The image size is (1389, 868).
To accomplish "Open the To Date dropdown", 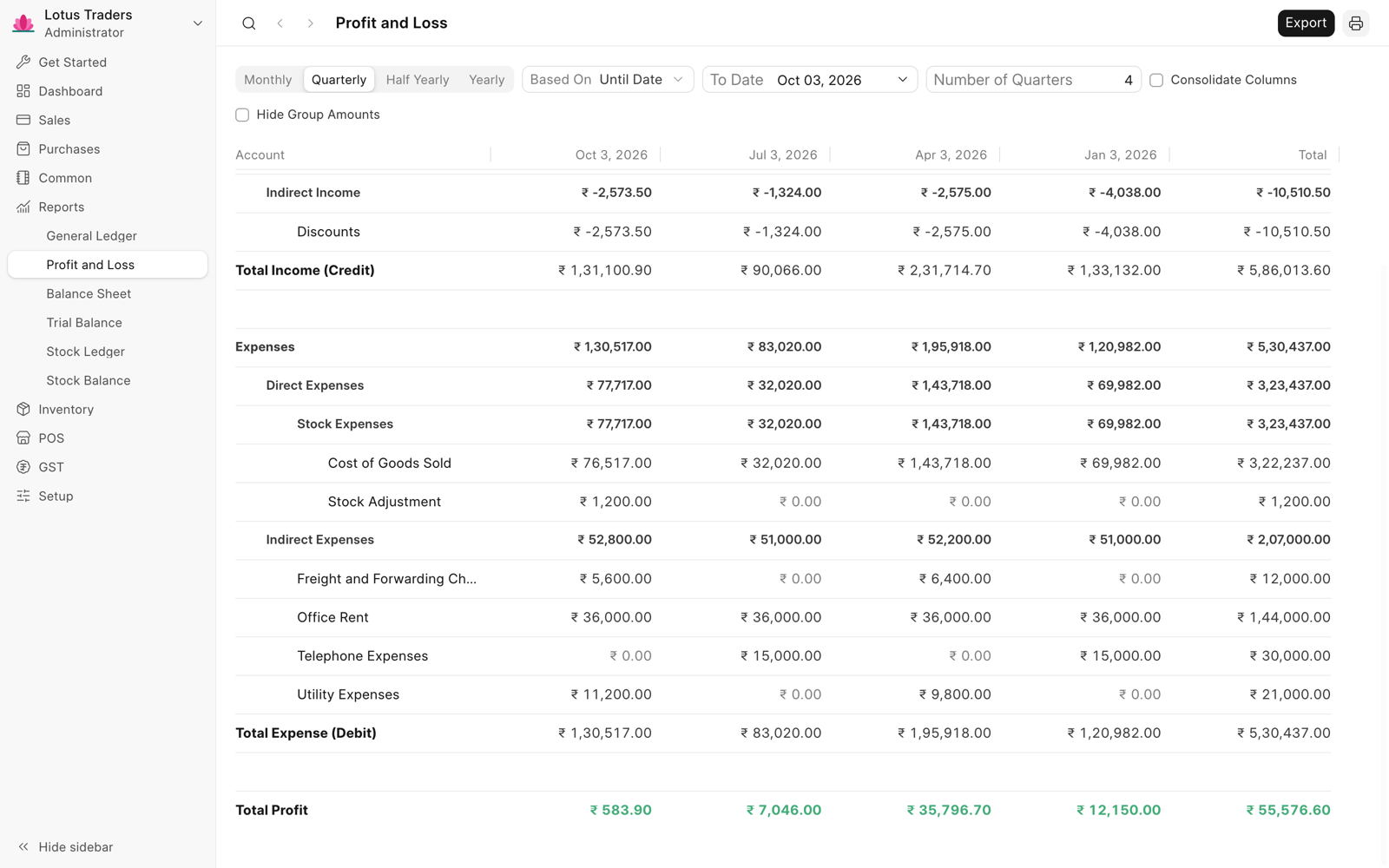I will click(810, 80).
